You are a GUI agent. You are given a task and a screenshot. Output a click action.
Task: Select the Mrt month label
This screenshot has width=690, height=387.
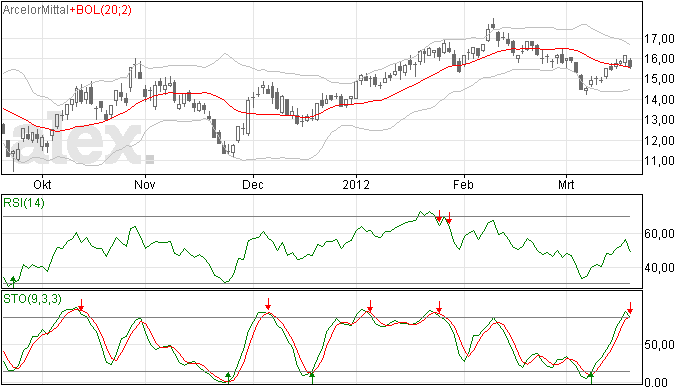pos(566,184)
